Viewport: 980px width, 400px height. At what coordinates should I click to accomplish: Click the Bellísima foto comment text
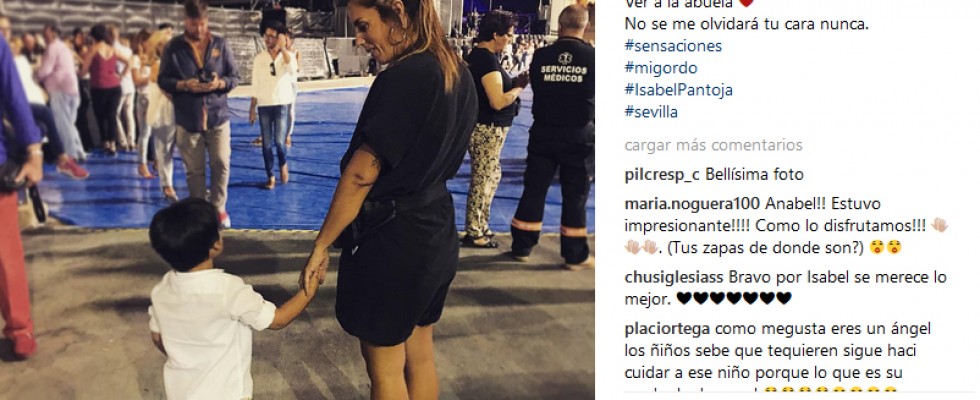coord(754,175)
